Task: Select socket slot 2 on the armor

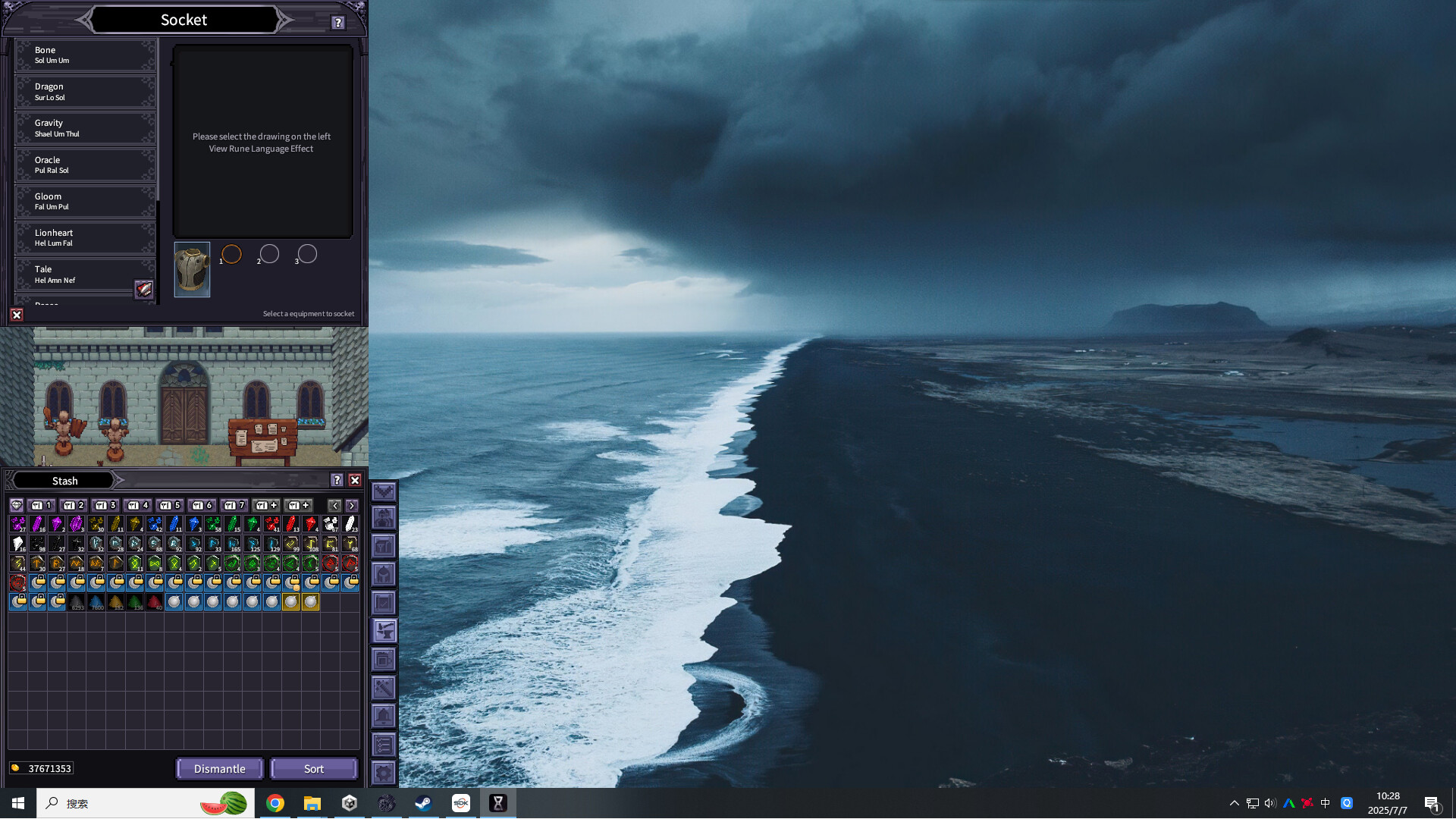Action: point(268,254)
